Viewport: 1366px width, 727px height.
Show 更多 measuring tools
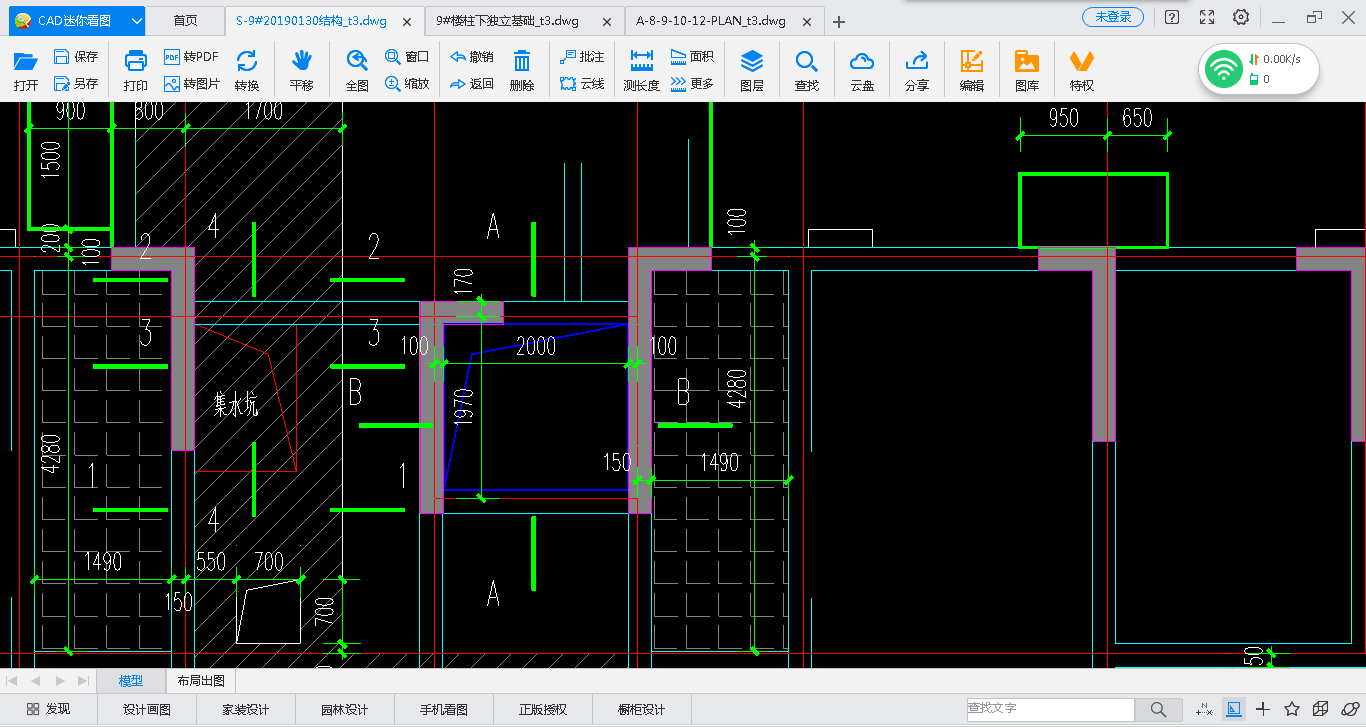click(692, 84)
